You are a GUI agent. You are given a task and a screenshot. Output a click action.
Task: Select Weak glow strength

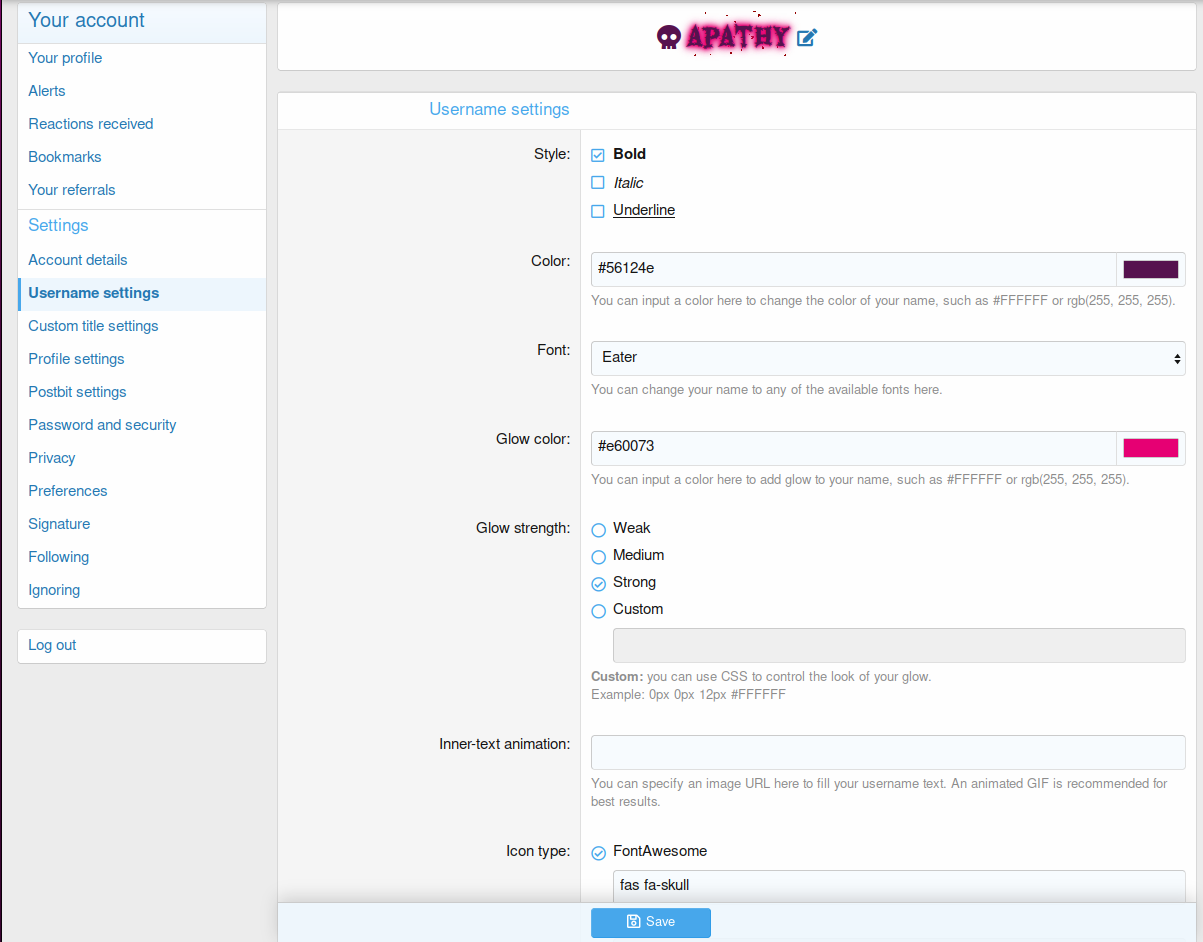tap(599, 530)
